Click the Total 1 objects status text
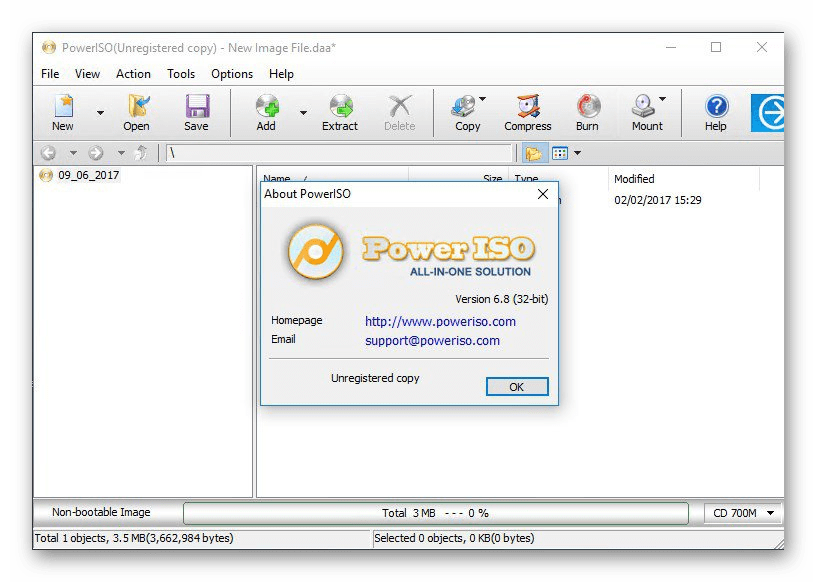The height and width of the screenshot is (582, 816). pos(134,538)
